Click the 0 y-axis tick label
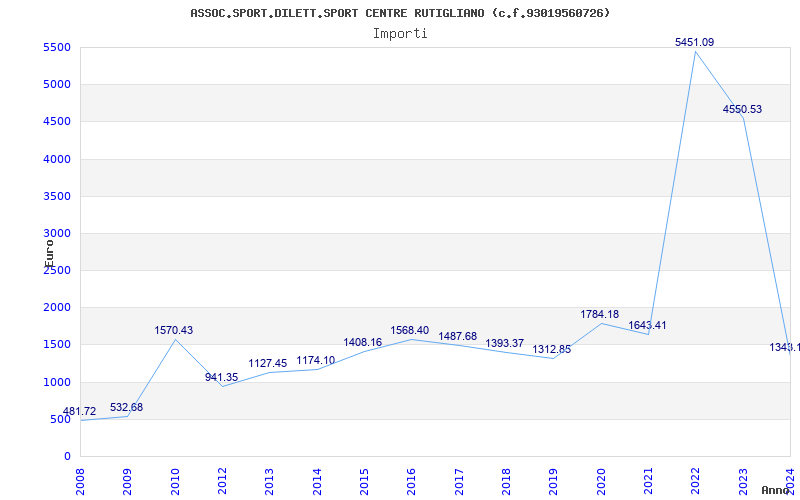Image resolution: width=800 pixels, height=500 pixels. (x=67, y=457)
